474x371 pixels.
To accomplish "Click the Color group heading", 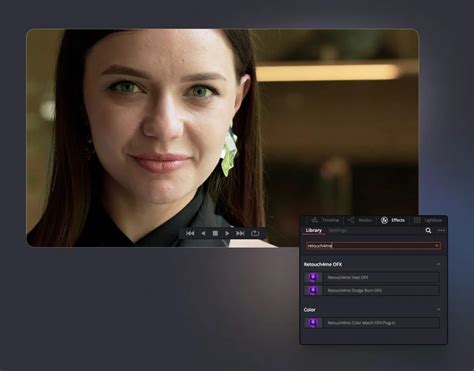I will coord(309,310).
